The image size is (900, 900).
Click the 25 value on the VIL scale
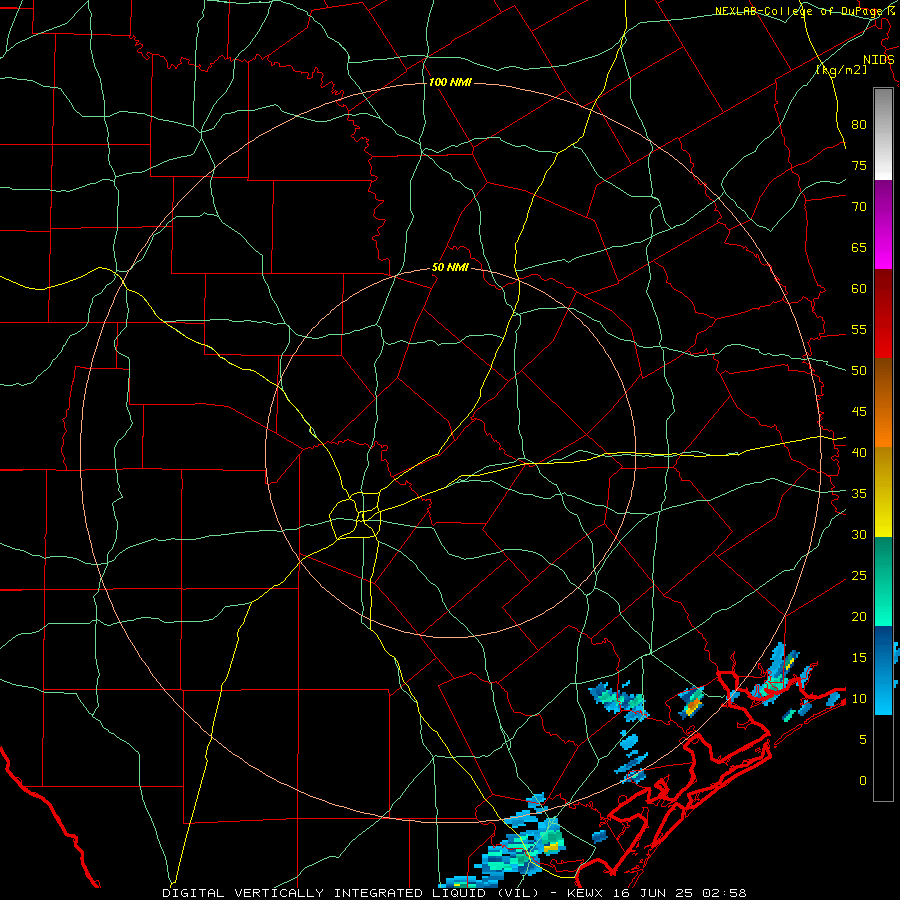(859, 576)
